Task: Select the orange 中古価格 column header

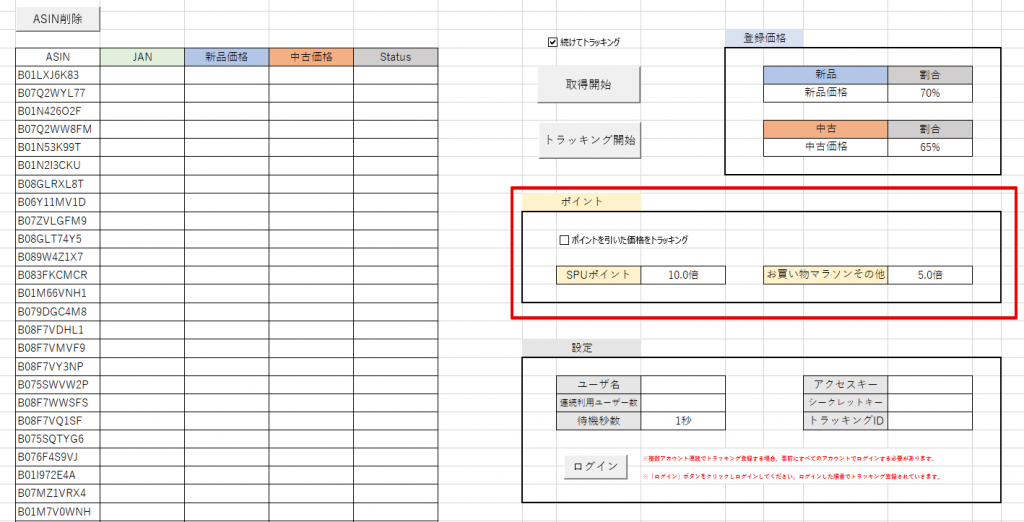Action: (x=310, y=57)
